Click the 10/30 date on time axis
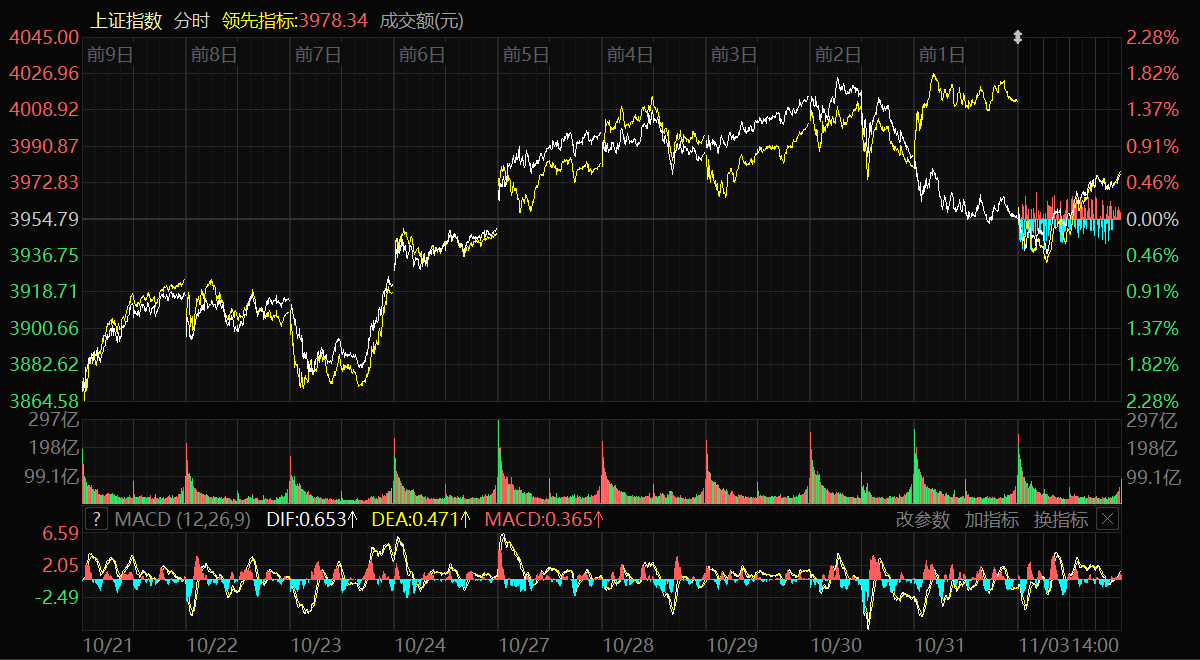This screenshot has height=660, width=1200. (837, 645)
